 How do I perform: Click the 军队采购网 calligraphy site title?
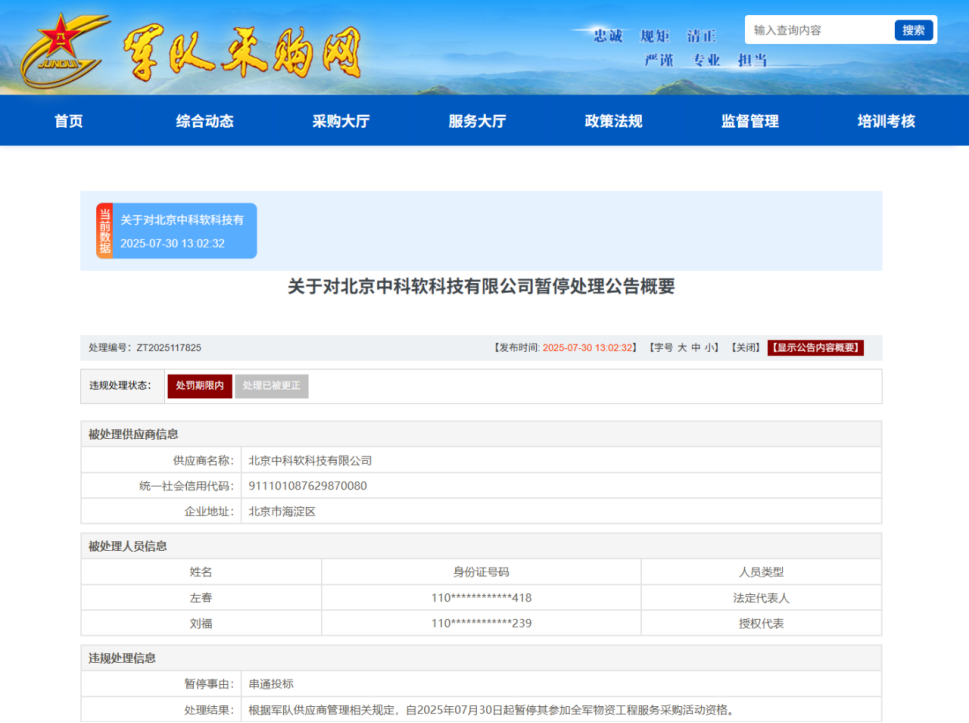pyautogui.click(x=242, y=53)
